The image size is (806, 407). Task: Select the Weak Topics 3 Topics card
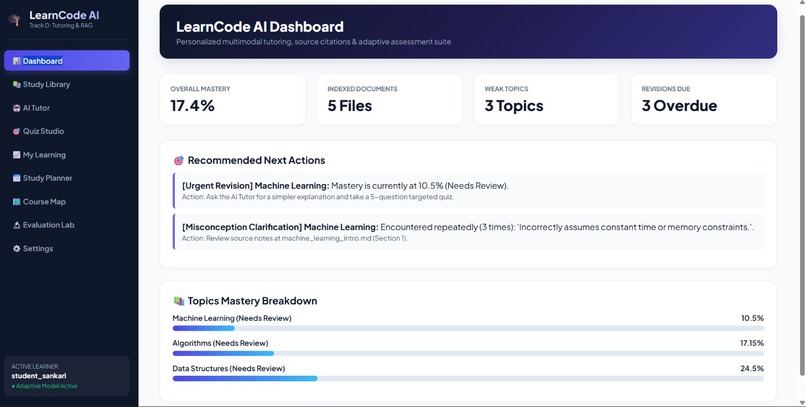tap(547, 99)
